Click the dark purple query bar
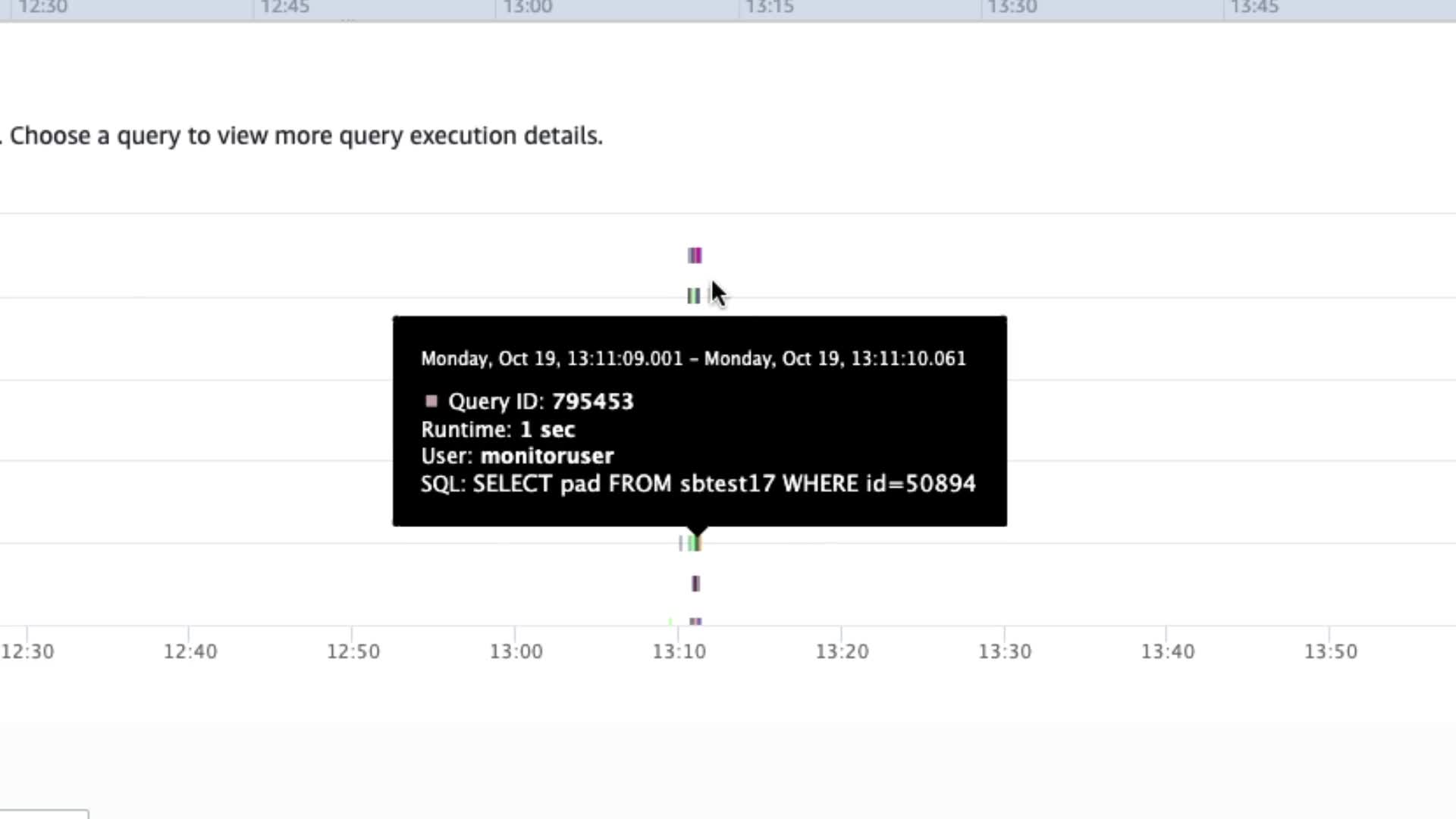Viewport: 1456px width, 819px height. tap(696, 583)
